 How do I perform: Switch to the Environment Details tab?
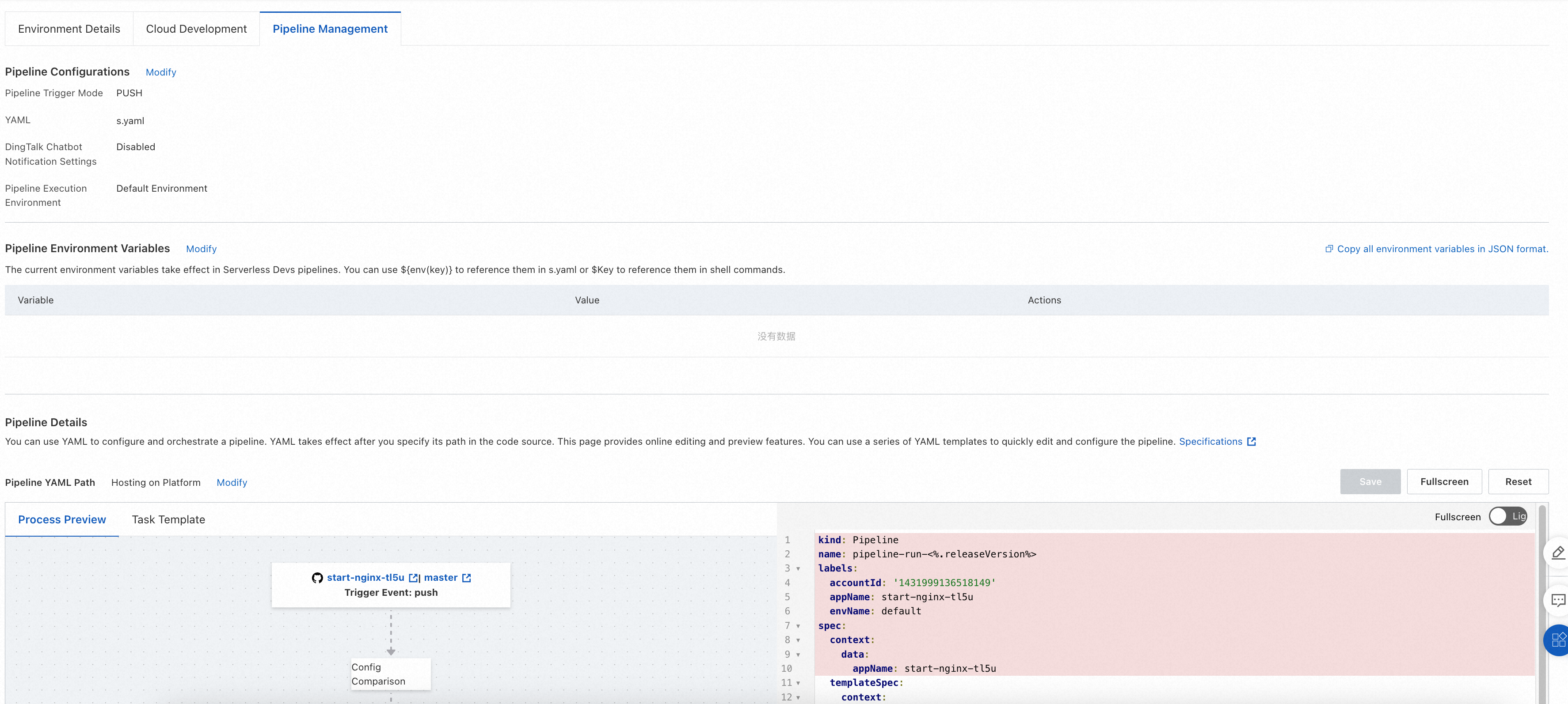point(69,29)
